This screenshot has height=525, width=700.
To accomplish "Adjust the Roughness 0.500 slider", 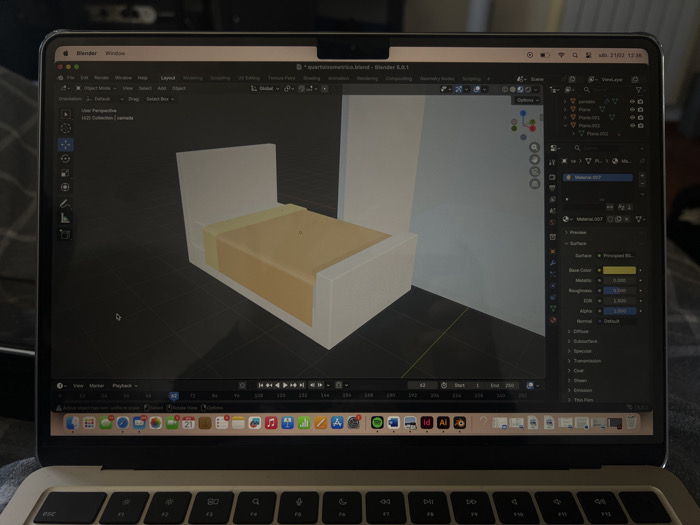I will click(619, 291).
